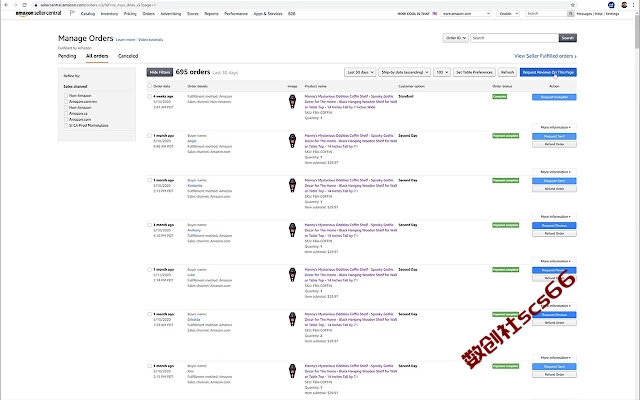
Task: Click the blue request button in Anthony's row
Action: [554, 225]
